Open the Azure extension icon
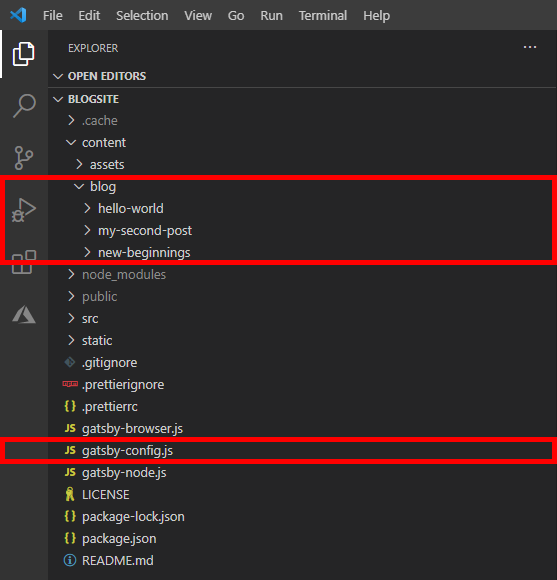The image size is (557, 580). 24,314
